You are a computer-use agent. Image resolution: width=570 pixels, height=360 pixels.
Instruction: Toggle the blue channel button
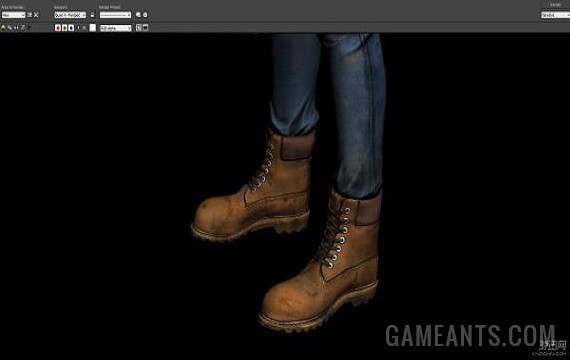point(71,28)
